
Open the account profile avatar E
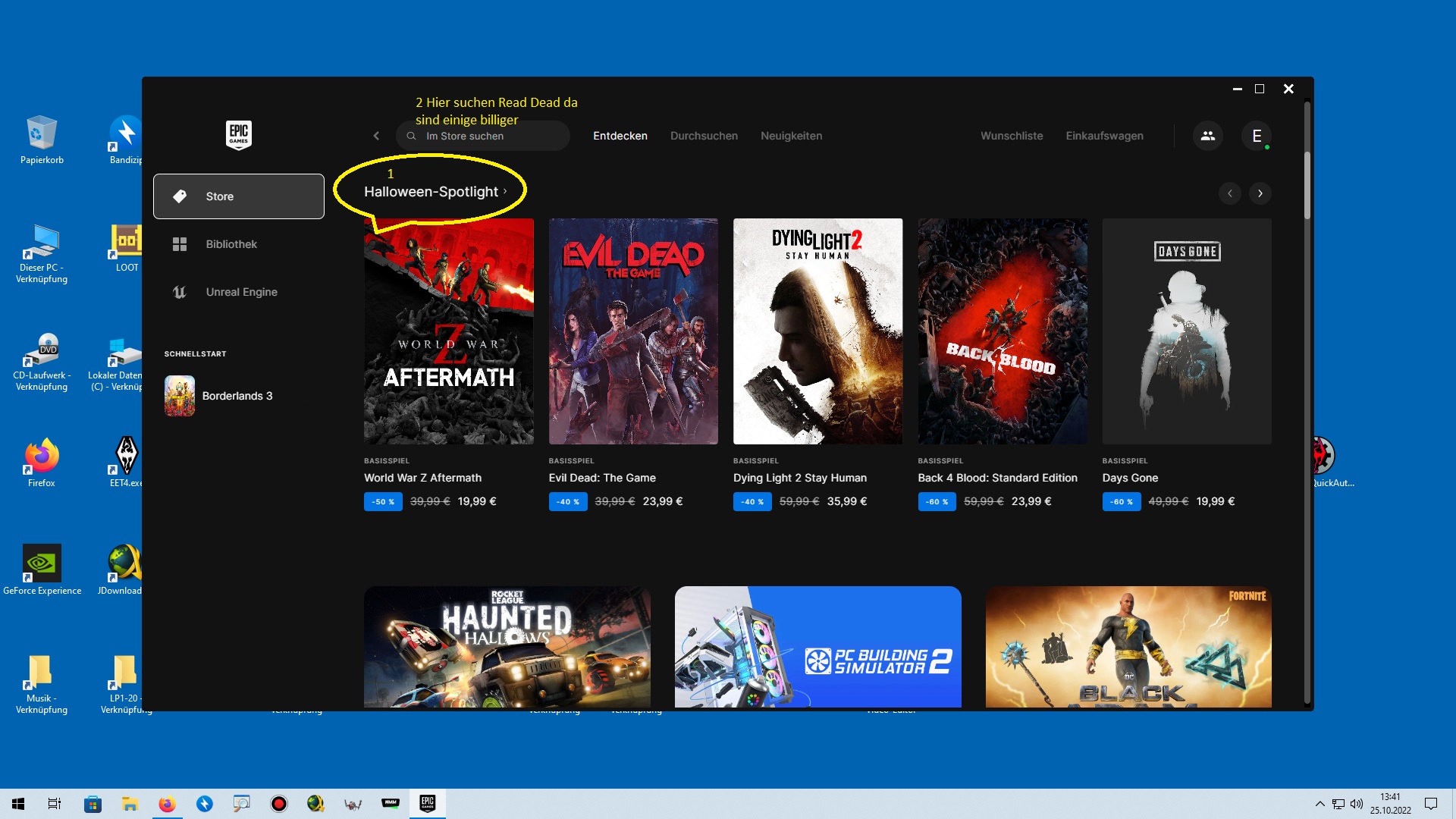[1257, 136]
